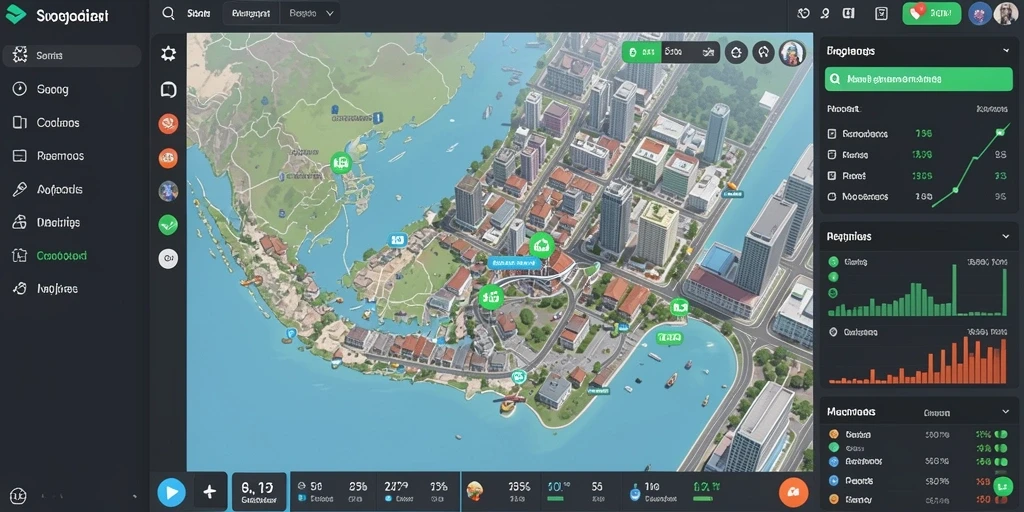Image resolution: width=1024 pixels, height=512 pixels.
Task: Toggle the green pill switch atop the map
Action: (641, 52)
